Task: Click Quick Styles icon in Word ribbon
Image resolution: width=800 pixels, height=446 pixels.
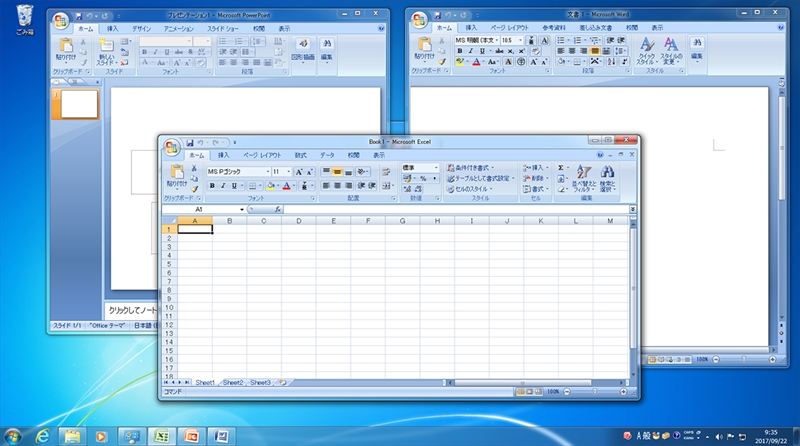Action: [647, 44]
